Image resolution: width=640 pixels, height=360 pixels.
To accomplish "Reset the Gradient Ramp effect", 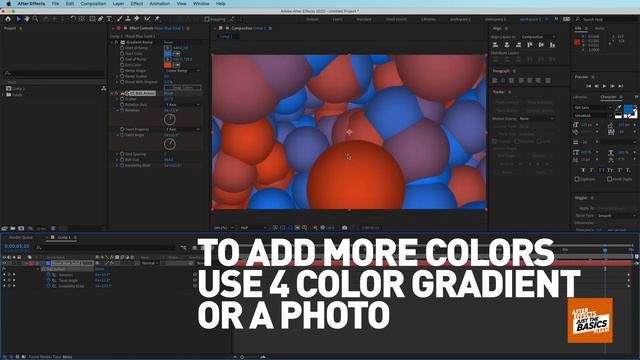I will [x=168, y=42].
